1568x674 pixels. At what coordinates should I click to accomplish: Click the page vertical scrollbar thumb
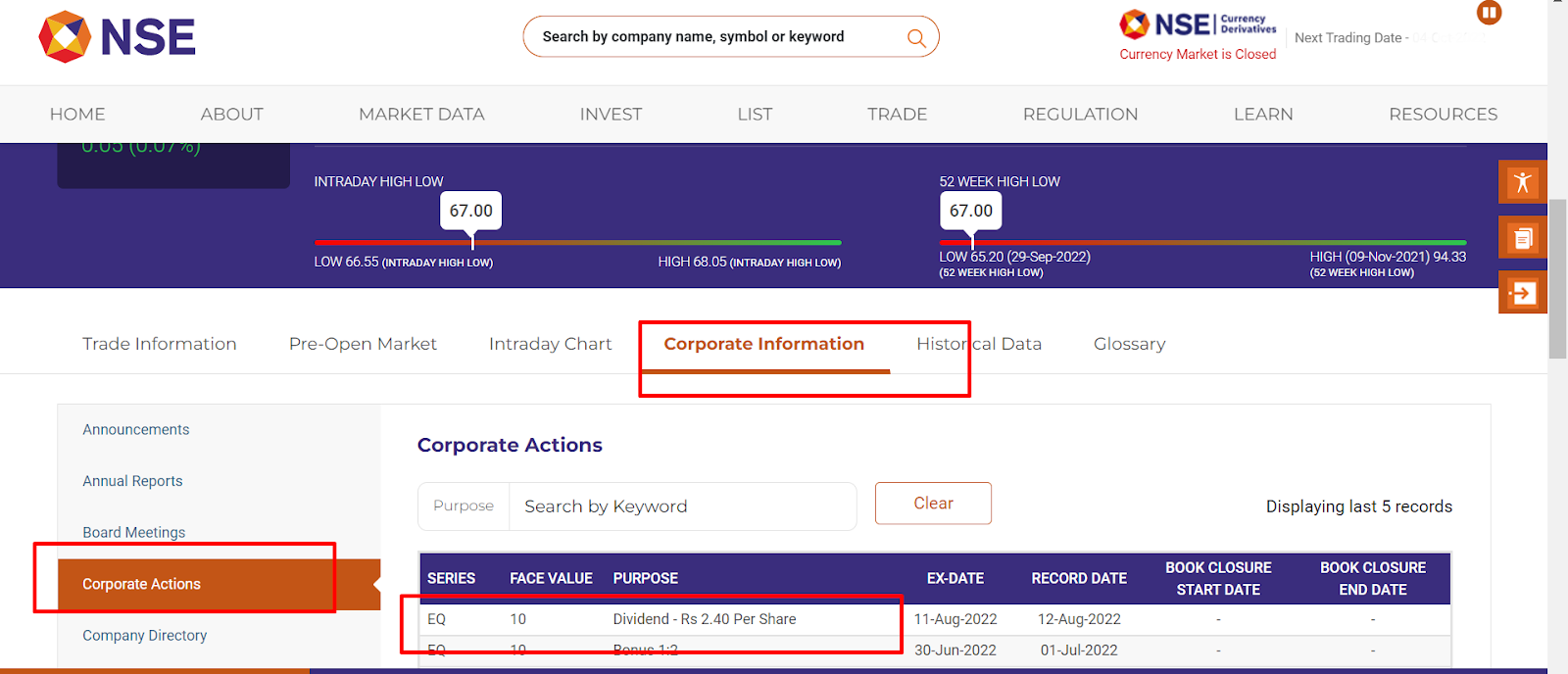pyautogui.click(x=1557, y=279)
